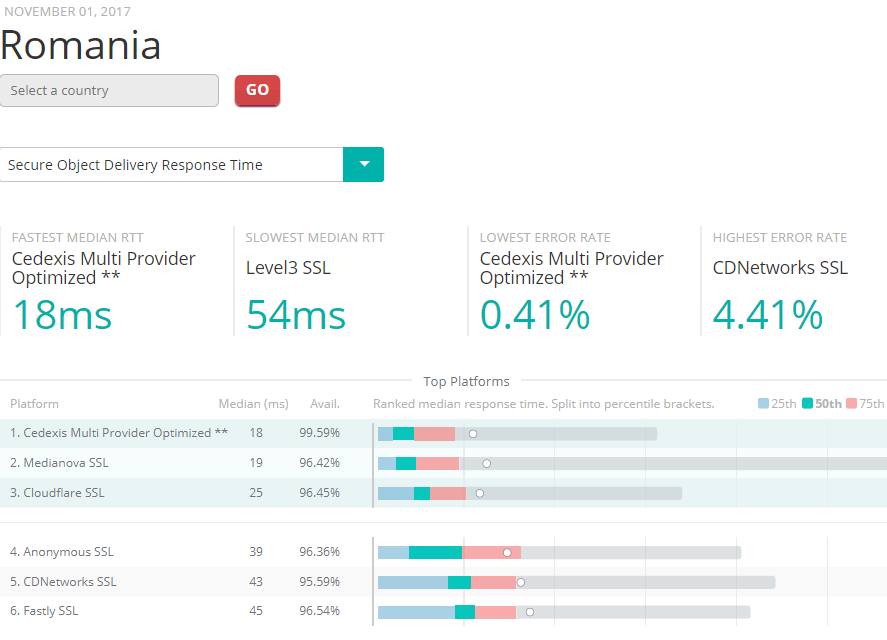887x640 pixels.
Task: Click the Romania page heading
Action: pyautogui.click(x=81, y=45)
